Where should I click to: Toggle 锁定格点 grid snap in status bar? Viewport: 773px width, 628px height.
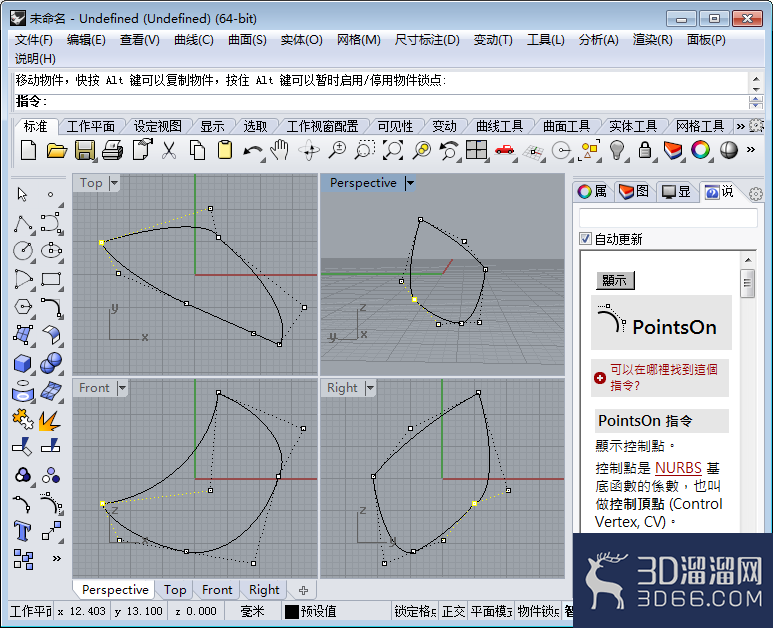point(415,612)
